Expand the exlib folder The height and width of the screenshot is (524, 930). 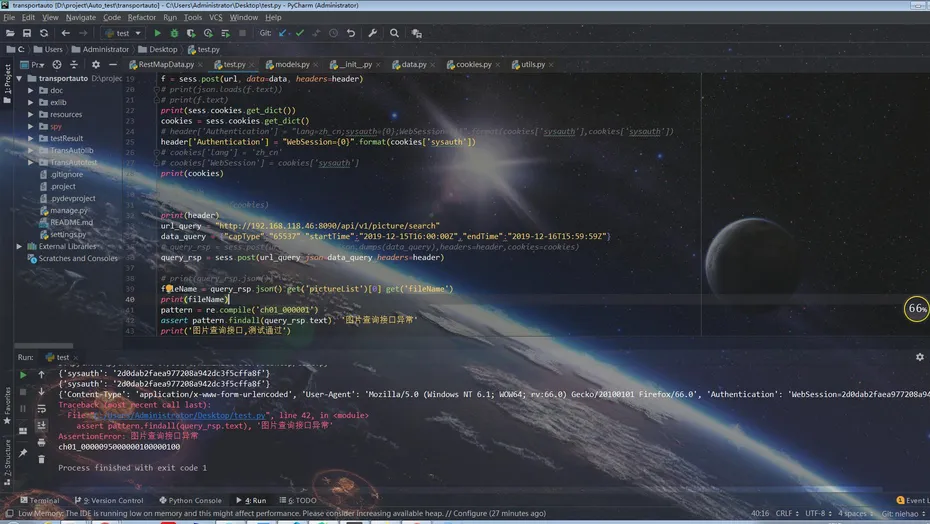[x=31, y=102]
